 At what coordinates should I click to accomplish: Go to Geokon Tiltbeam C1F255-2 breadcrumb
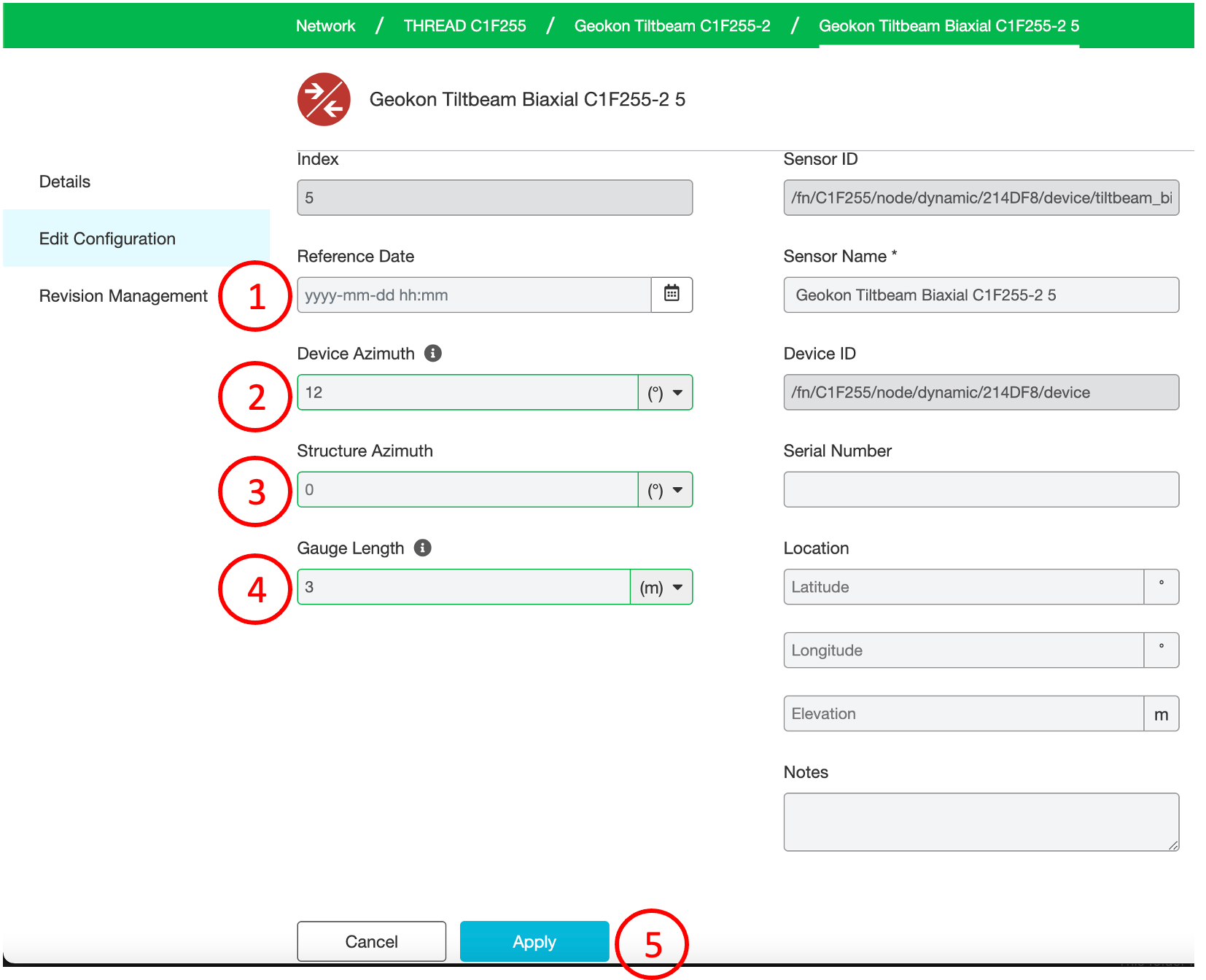(x=672, y=26)
